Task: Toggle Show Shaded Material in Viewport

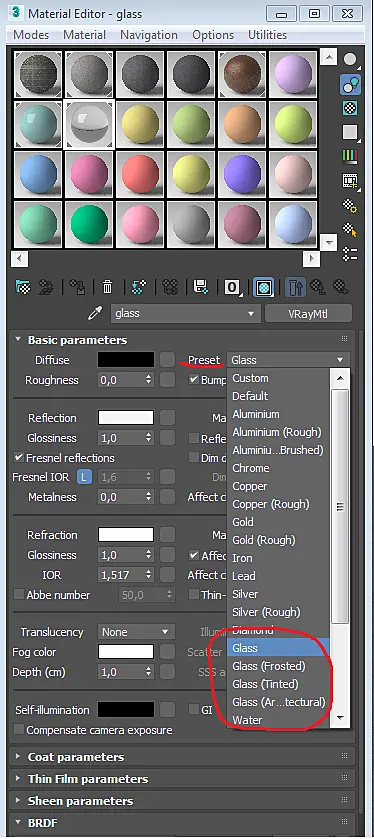Action: point(263,287)
